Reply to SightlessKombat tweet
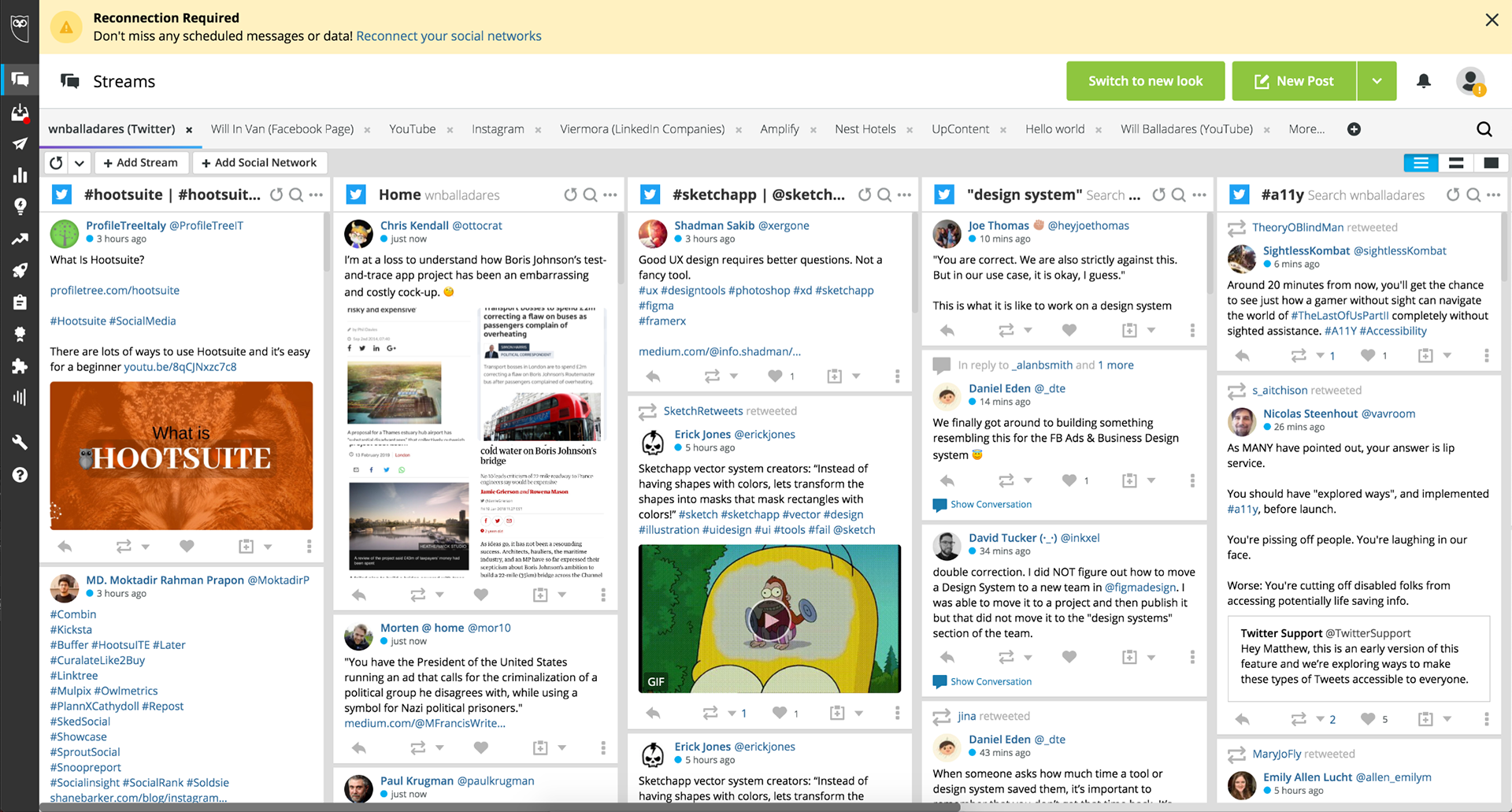 coord(1242,356)
